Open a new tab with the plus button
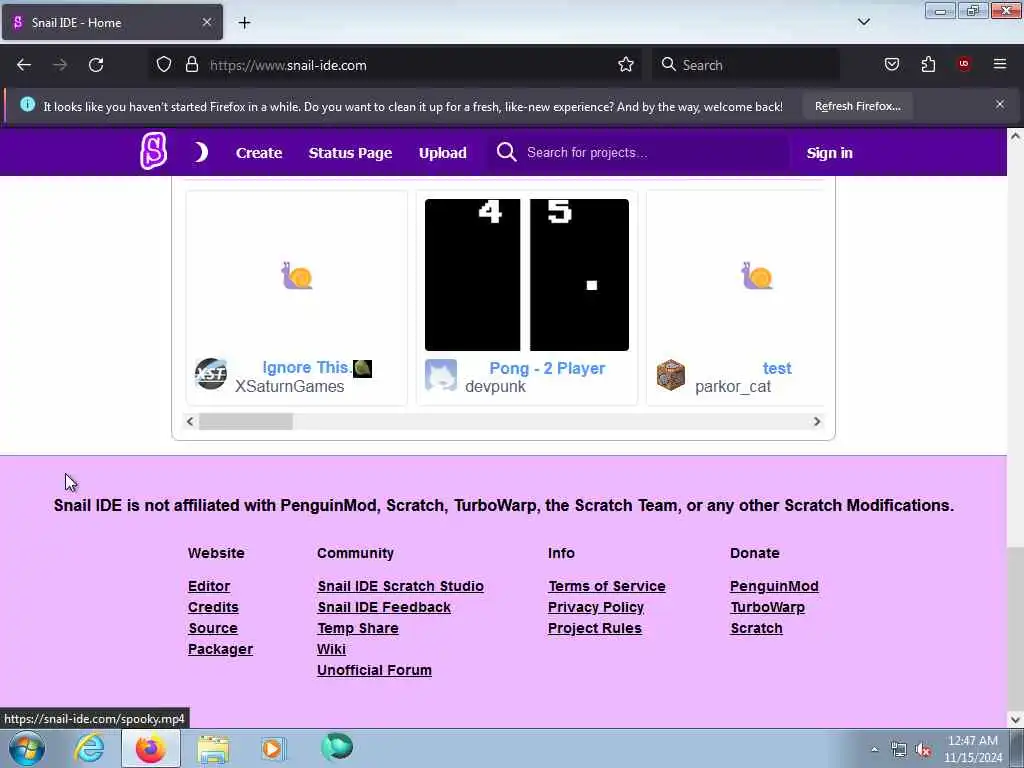Viewport: 1024px width, 768px height. tap(244, 23)
